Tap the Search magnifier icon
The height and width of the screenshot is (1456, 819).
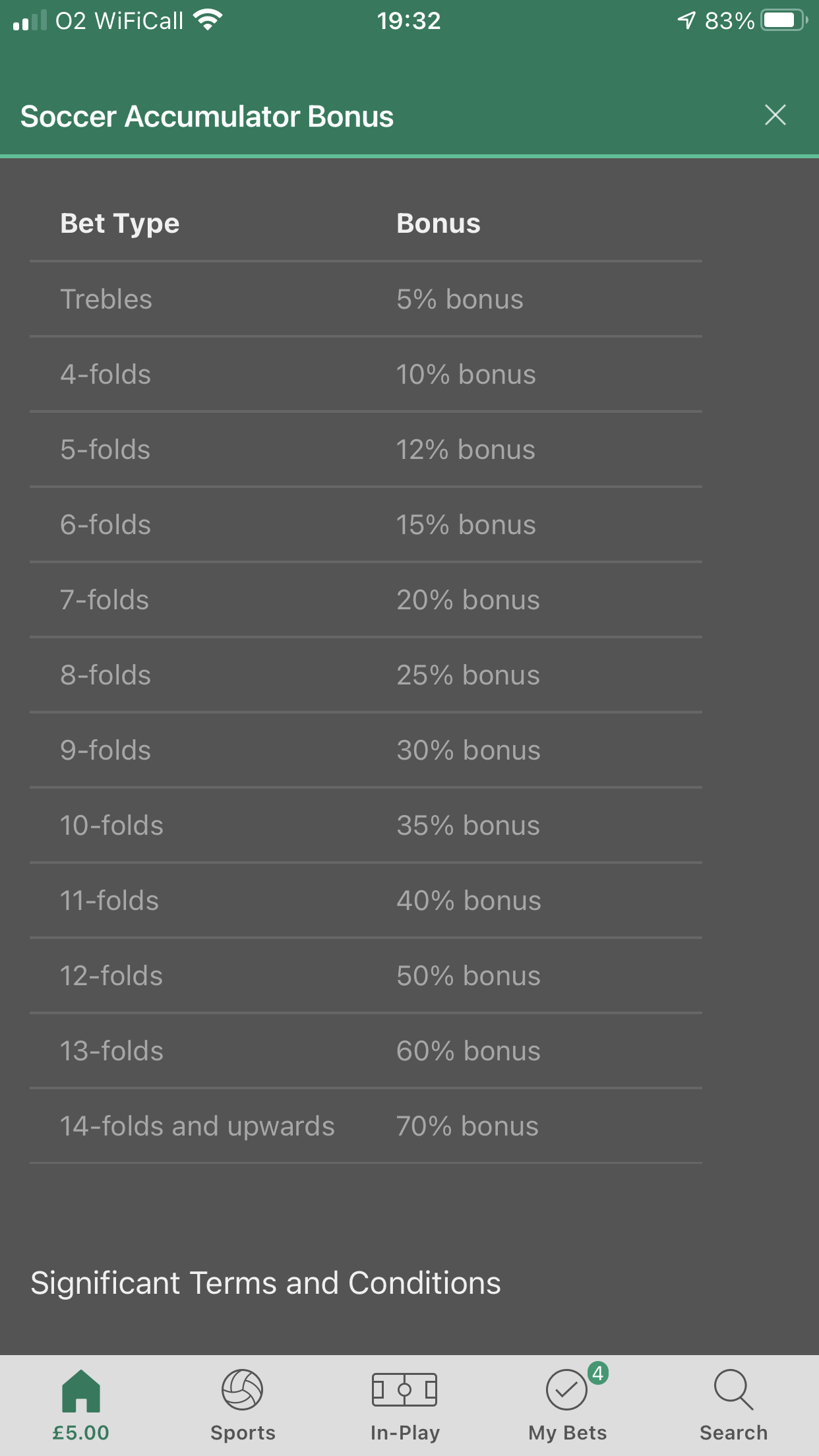733,1390
